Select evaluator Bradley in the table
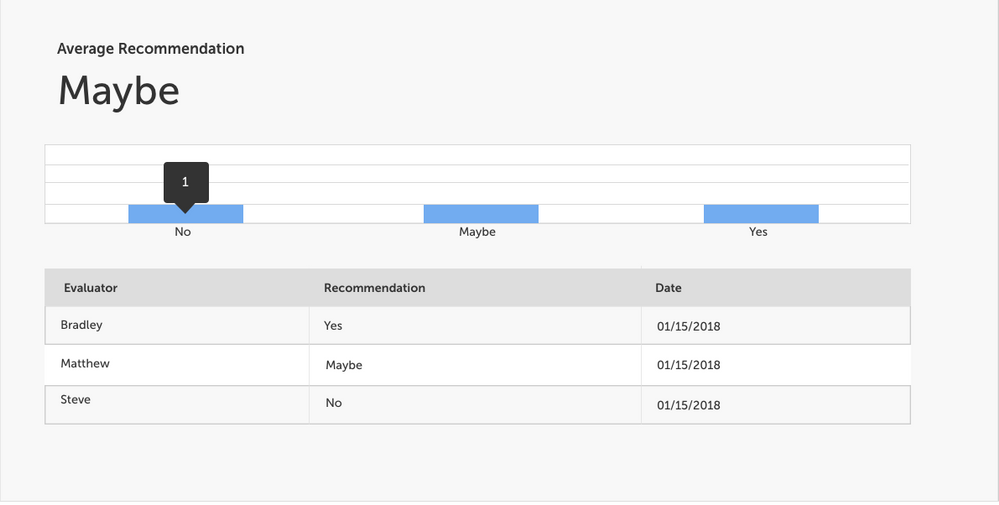This screenshot has width=999, height=505. pyautogui.click(x=82, y=325)
